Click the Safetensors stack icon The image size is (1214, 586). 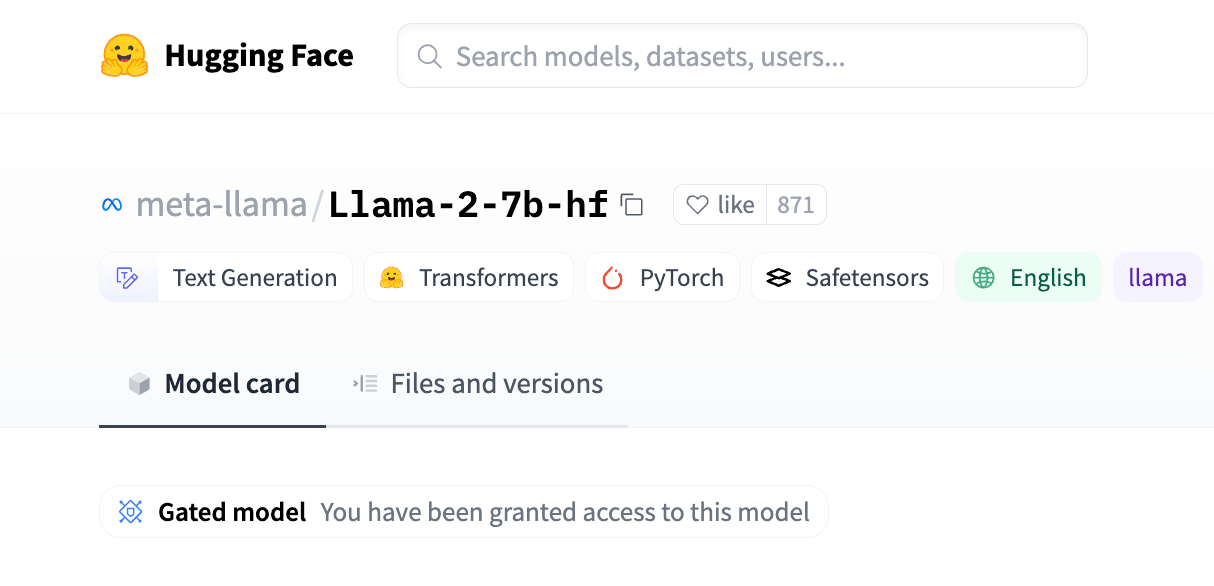coord(779,278)
